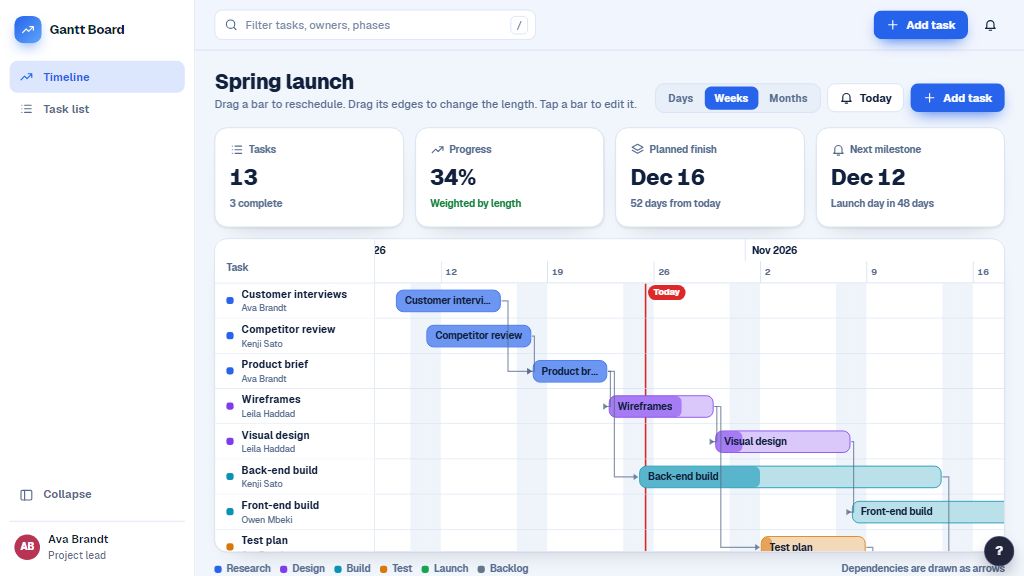Click the Nov 2026 month header
The image size is (1024, 576).
click(774, 250)
